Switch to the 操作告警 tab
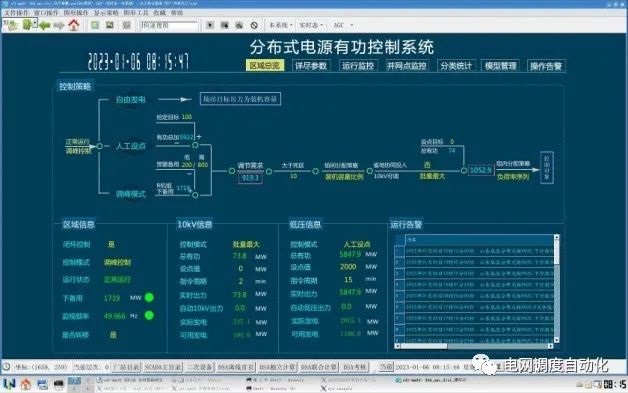This screenshot has height=393, width=628. (x=546, y=66)
